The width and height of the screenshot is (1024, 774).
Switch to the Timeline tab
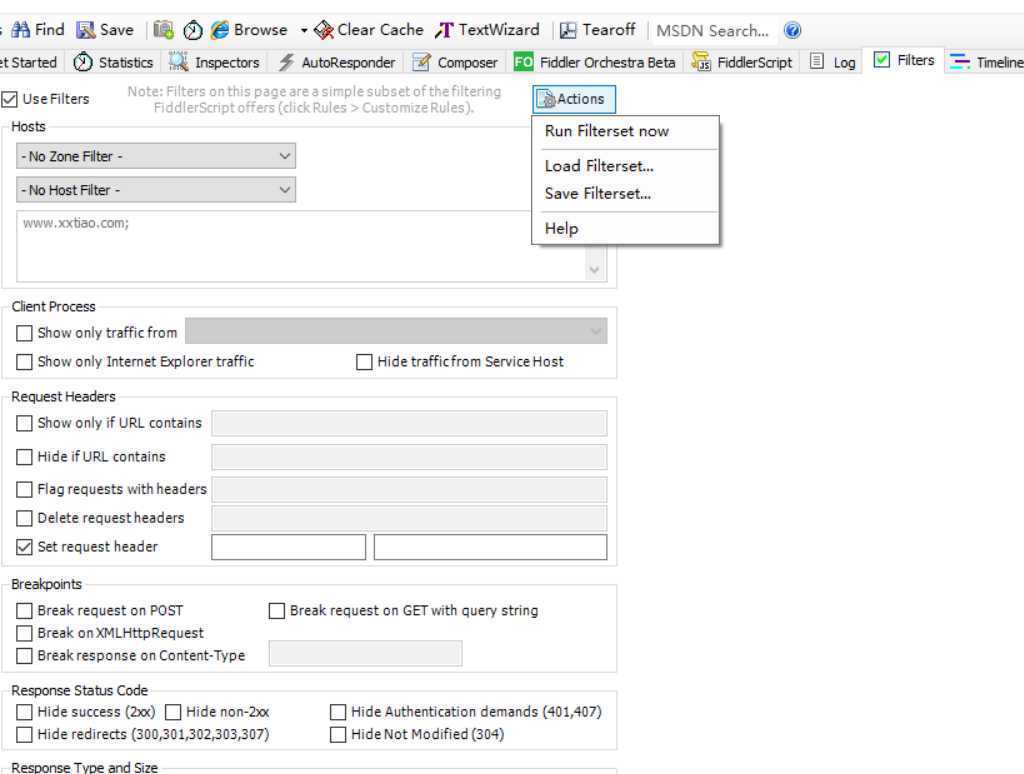(985, 62)
